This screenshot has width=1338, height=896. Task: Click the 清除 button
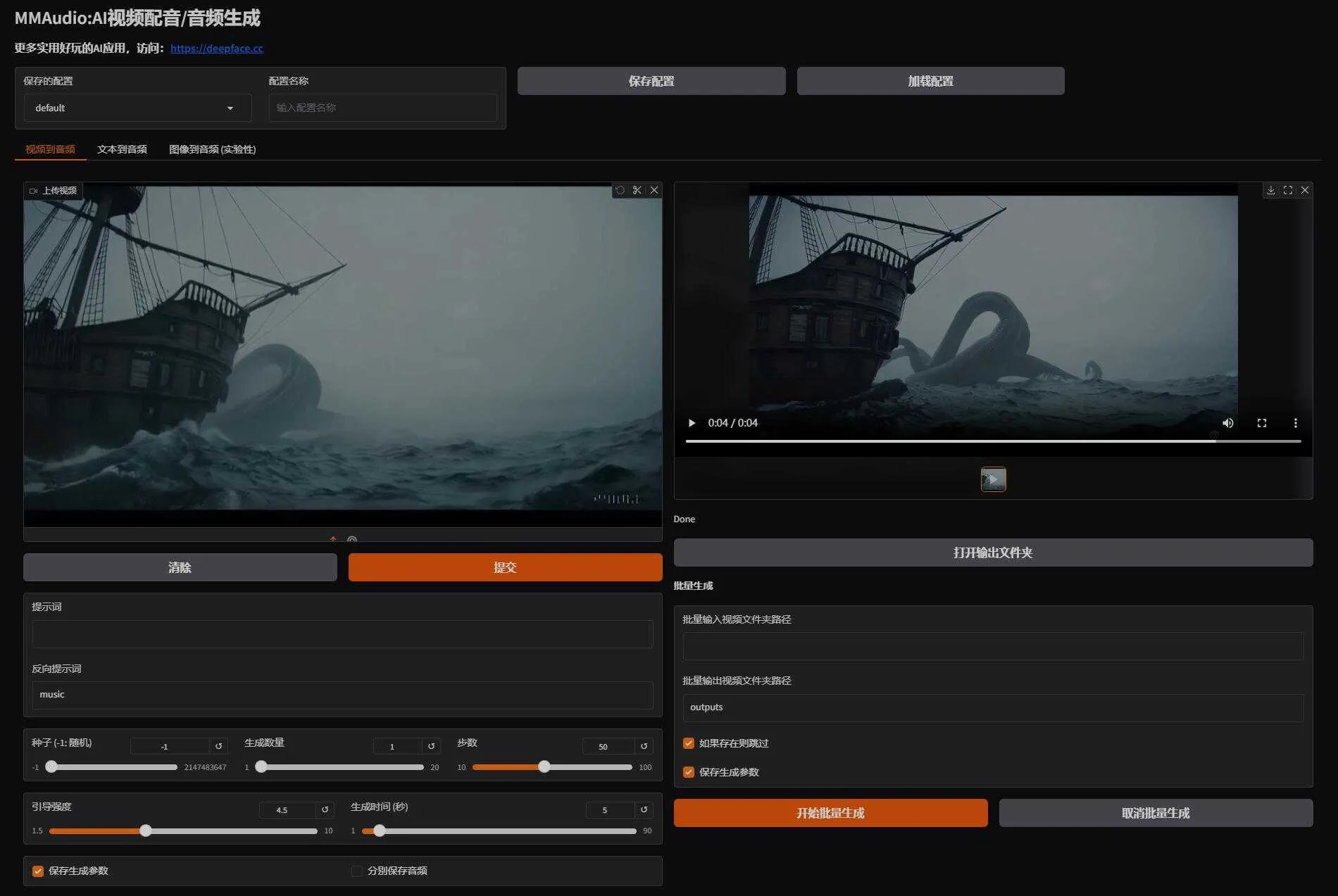[x=180, y=567]
